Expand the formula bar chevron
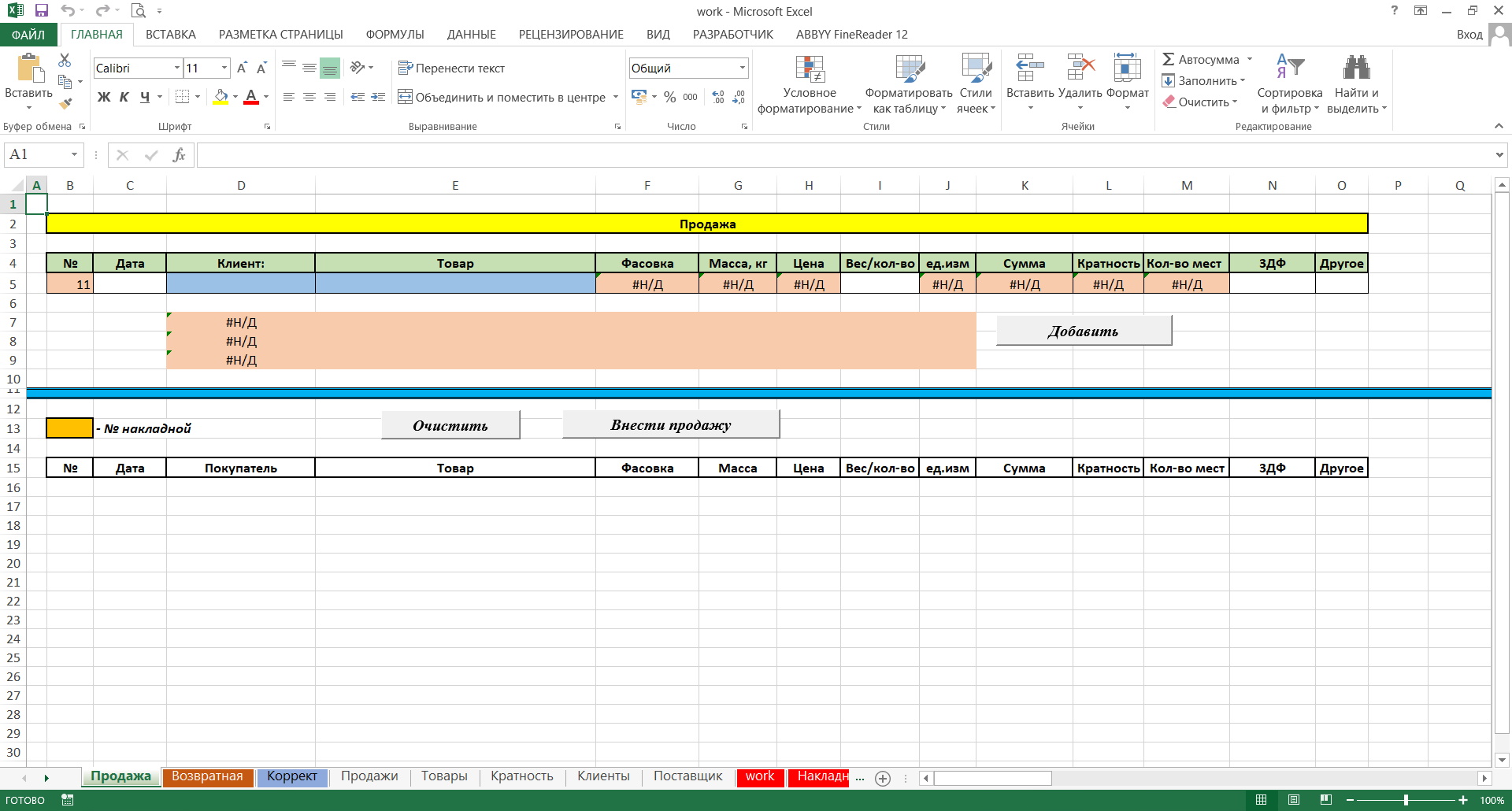Image resolution: width=1512 pixels, height=811 pixels. pos(1499,155)
